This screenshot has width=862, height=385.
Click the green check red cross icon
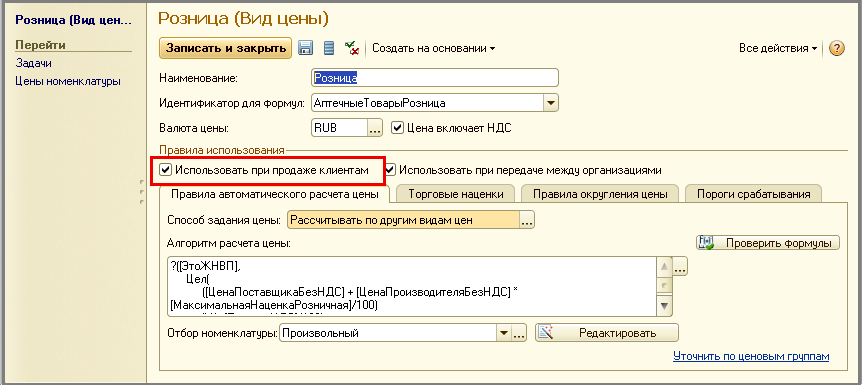click(x=352, y=48)
